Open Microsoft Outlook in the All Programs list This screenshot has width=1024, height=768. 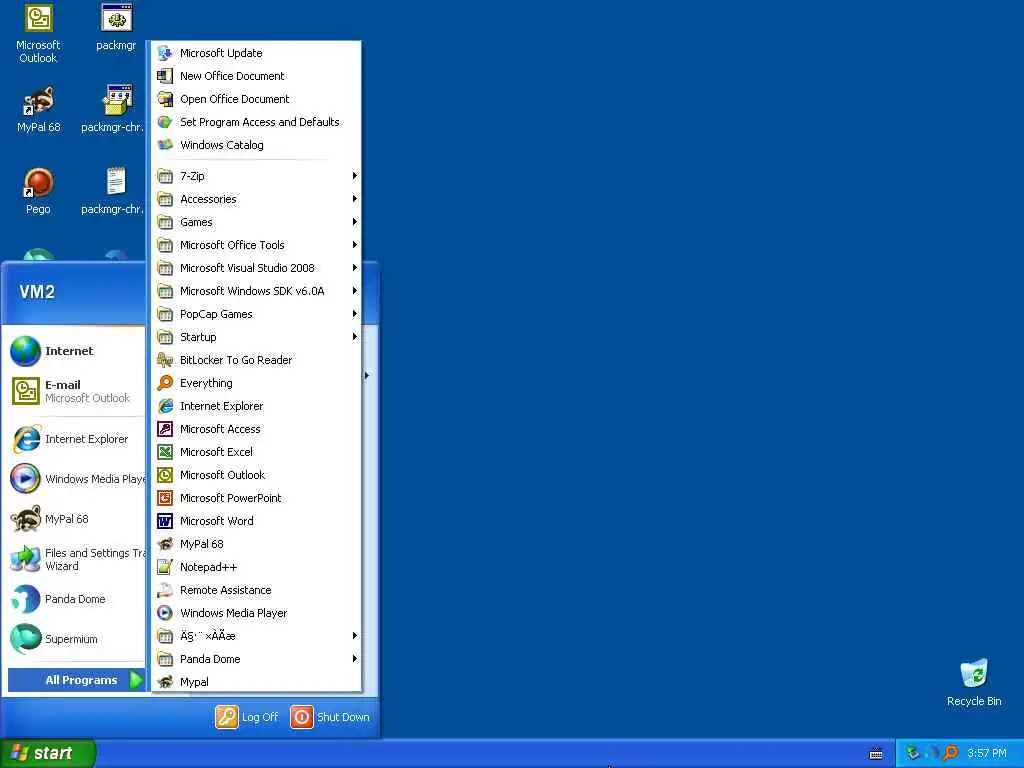pos(257,475)
